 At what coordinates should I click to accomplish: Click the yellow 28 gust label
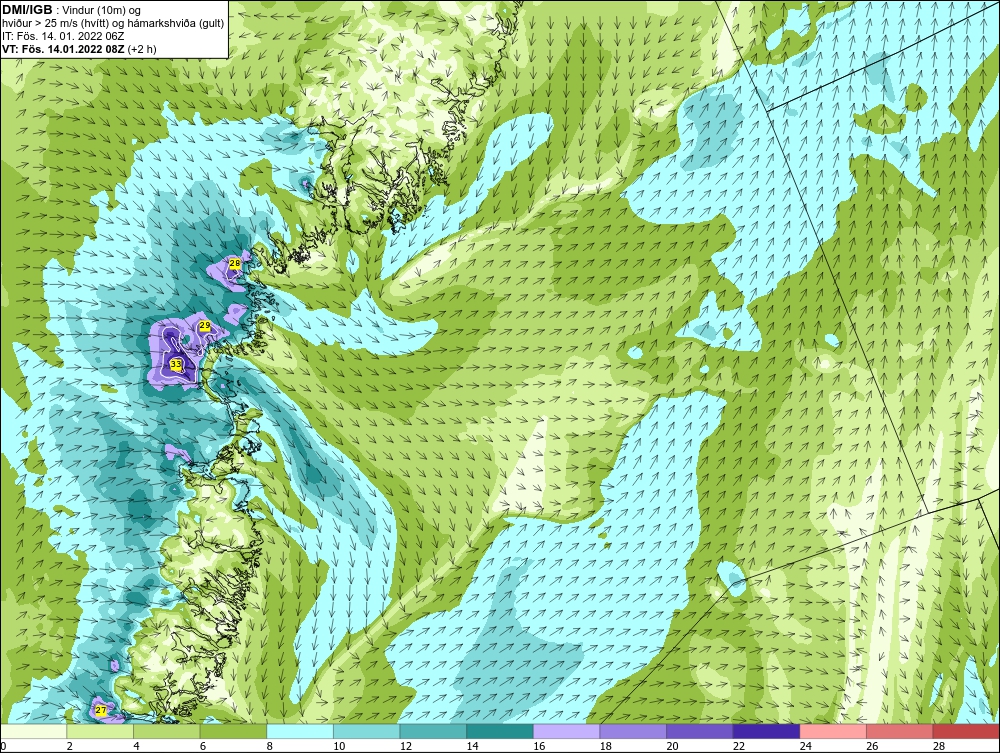coord(235,263)
